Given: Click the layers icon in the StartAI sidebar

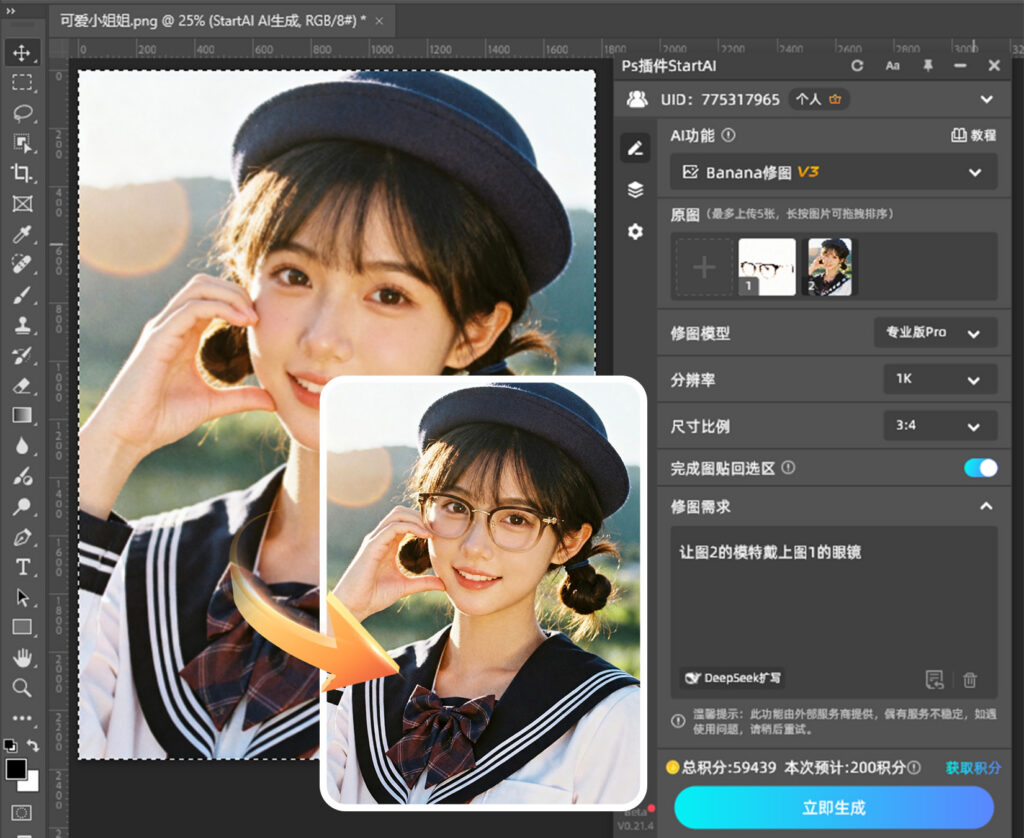Looking at the screenshot, I should 635,190.
